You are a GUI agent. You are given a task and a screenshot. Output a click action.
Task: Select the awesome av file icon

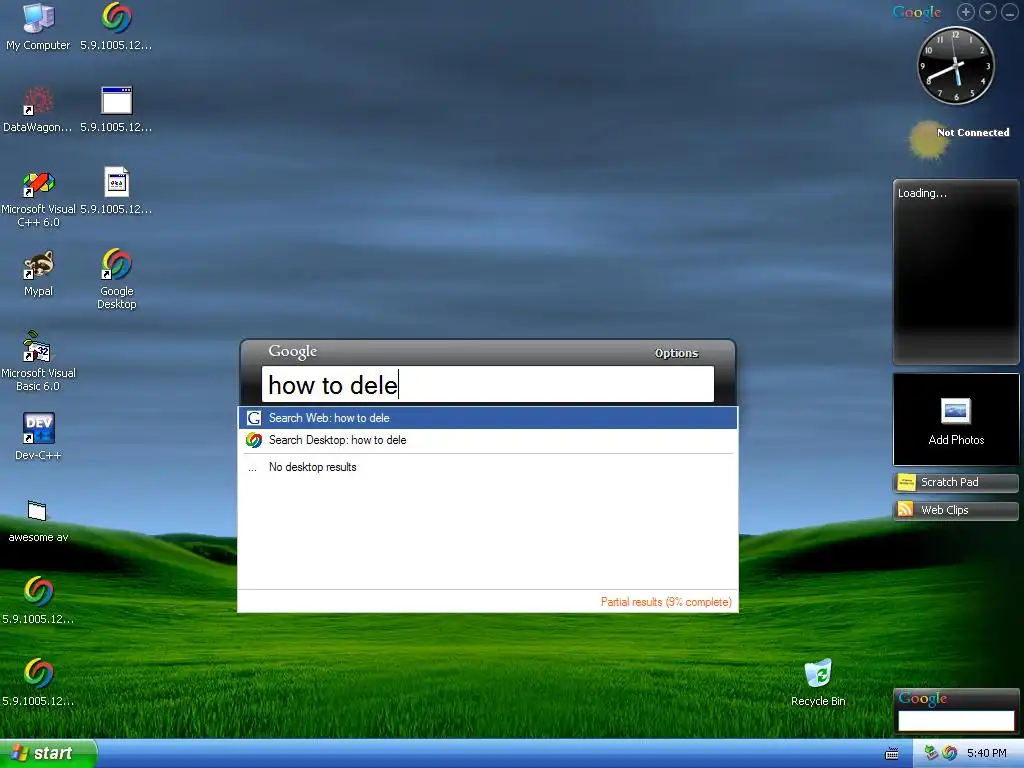point(38,520)
